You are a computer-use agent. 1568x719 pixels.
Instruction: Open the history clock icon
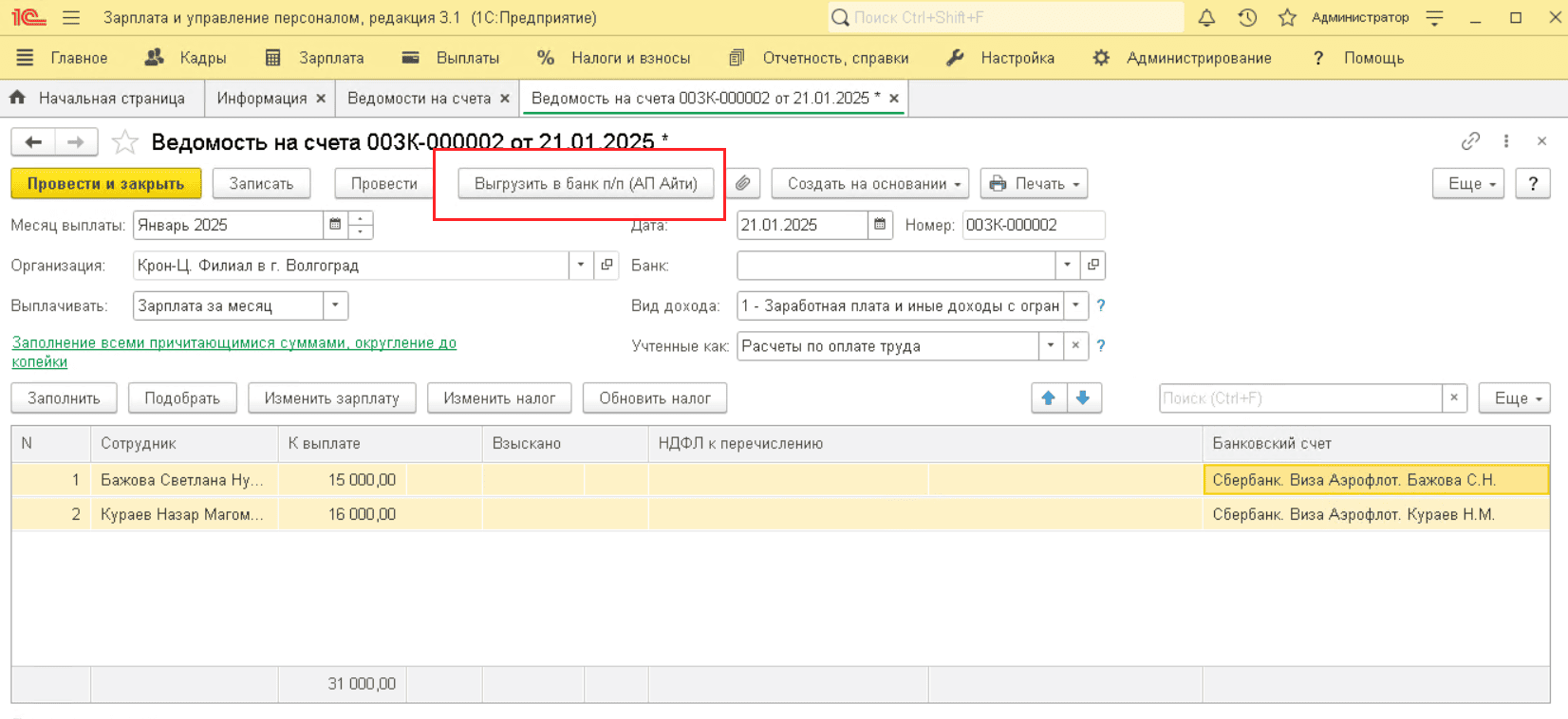(x=1247, y=17)
